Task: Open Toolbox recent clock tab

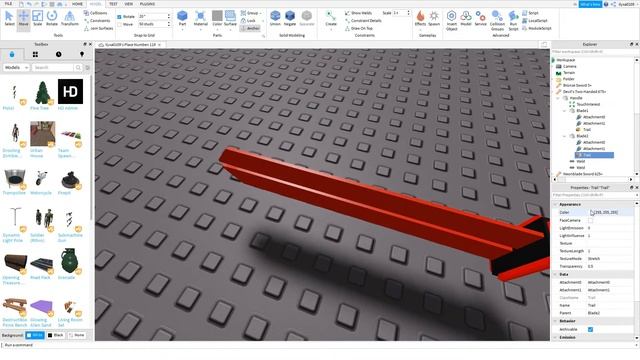Action: pos(58,54)
